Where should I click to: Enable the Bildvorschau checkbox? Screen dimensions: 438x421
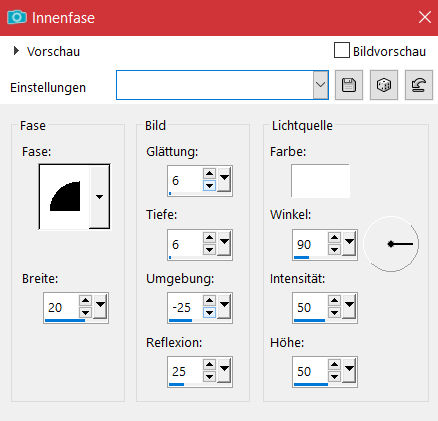pyautogui.click(x=342, y=50)
